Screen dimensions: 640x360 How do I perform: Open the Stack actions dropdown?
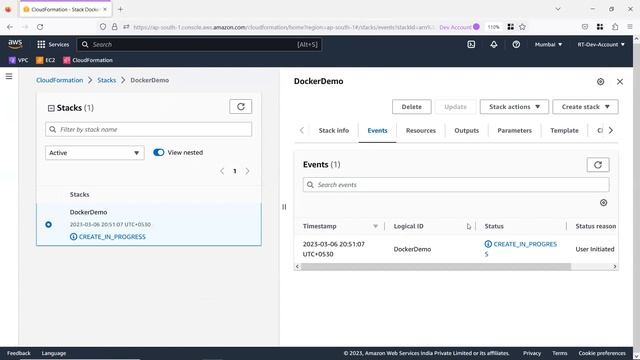(514, 107)
